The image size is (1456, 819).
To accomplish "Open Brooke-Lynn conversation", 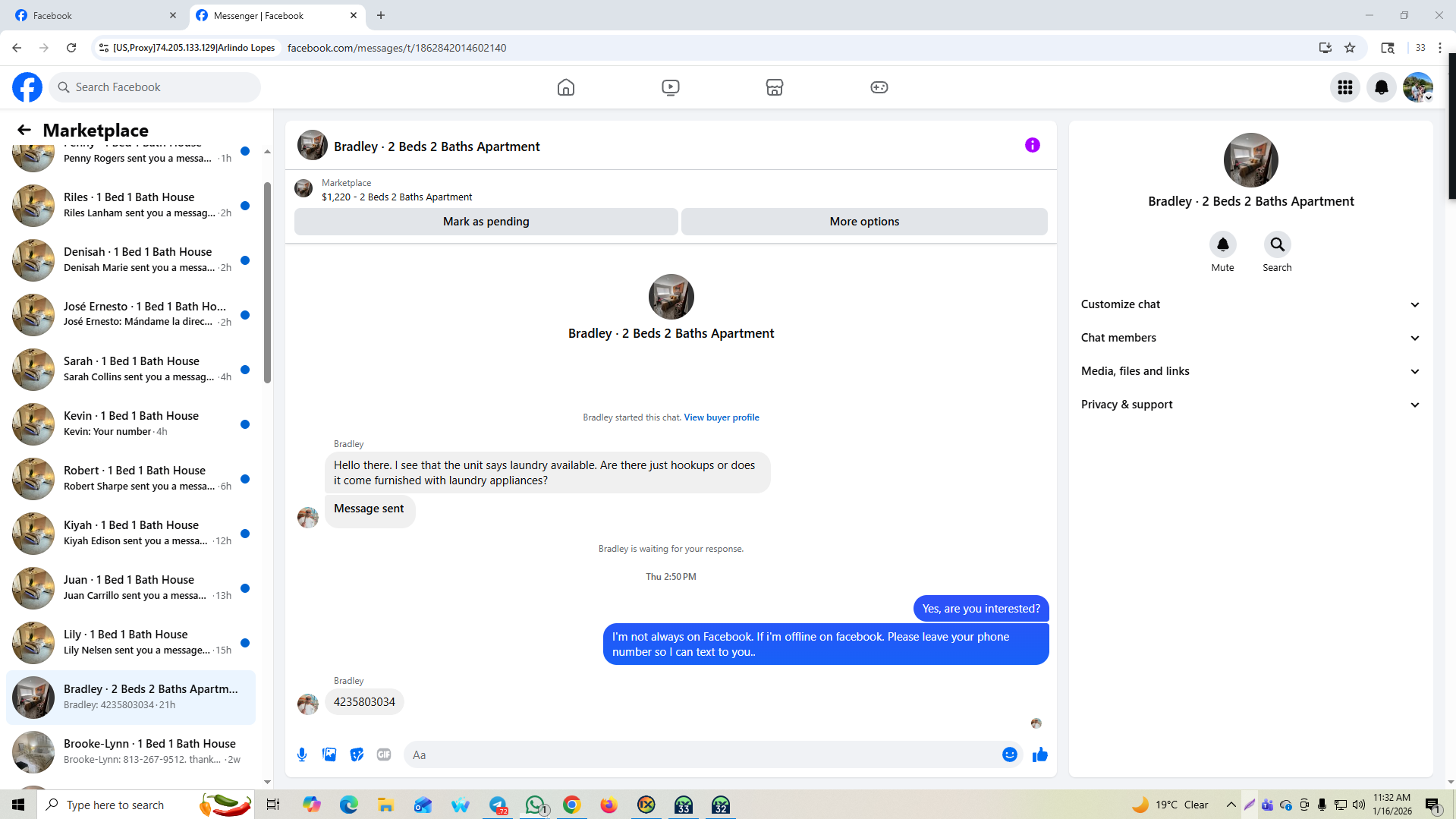I will tap(131, 751).
